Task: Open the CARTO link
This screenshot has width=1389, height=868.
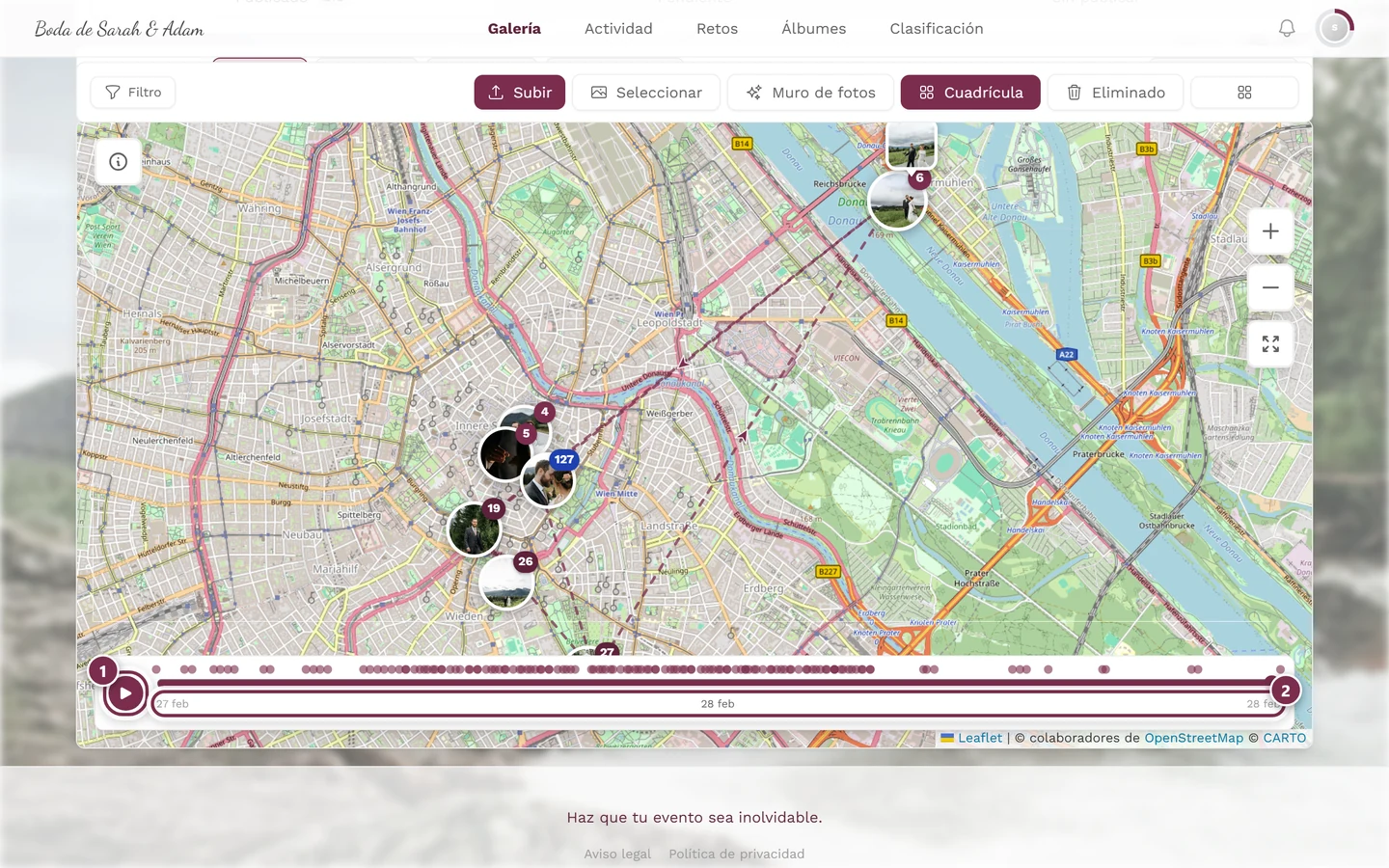Action: click(1285, 738)
